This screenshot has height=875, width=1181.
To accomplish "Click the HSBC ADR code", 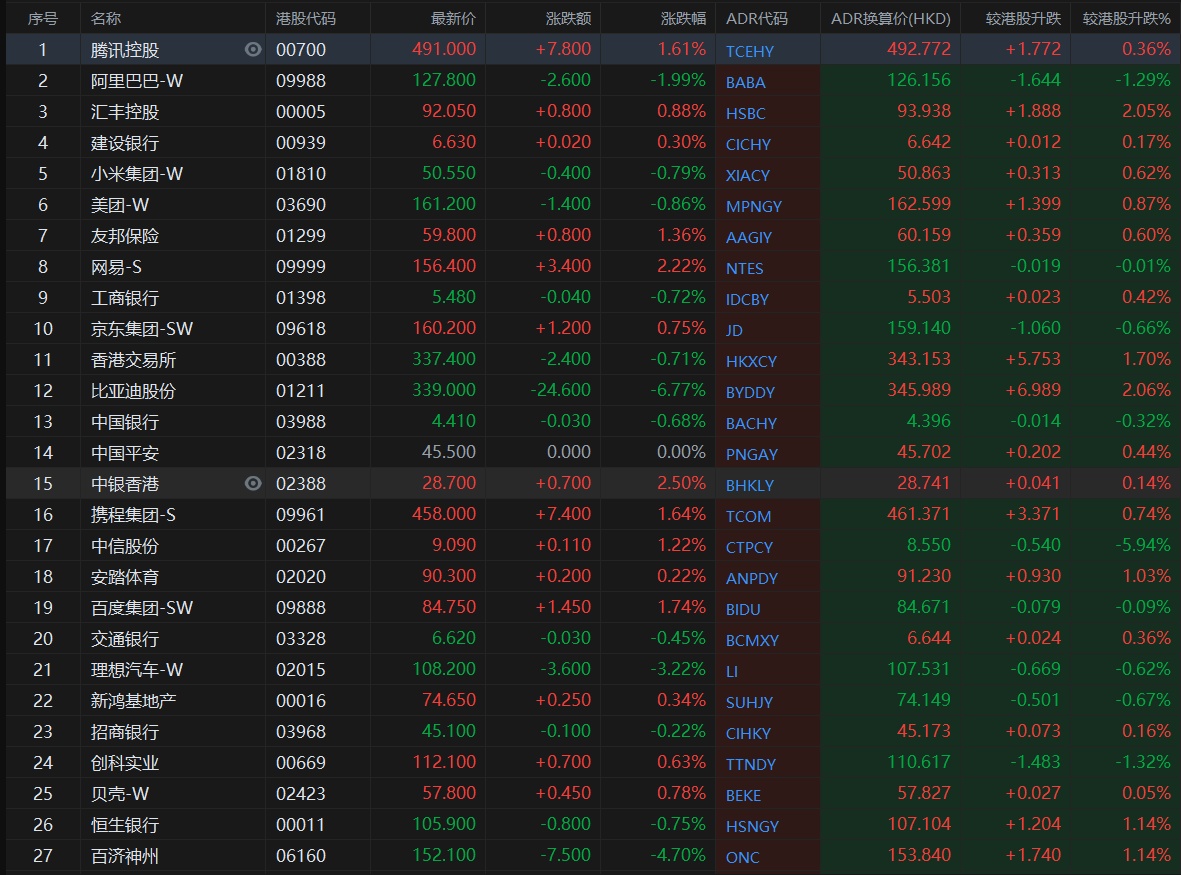I will pyautogui.click(x=746, y=113).
